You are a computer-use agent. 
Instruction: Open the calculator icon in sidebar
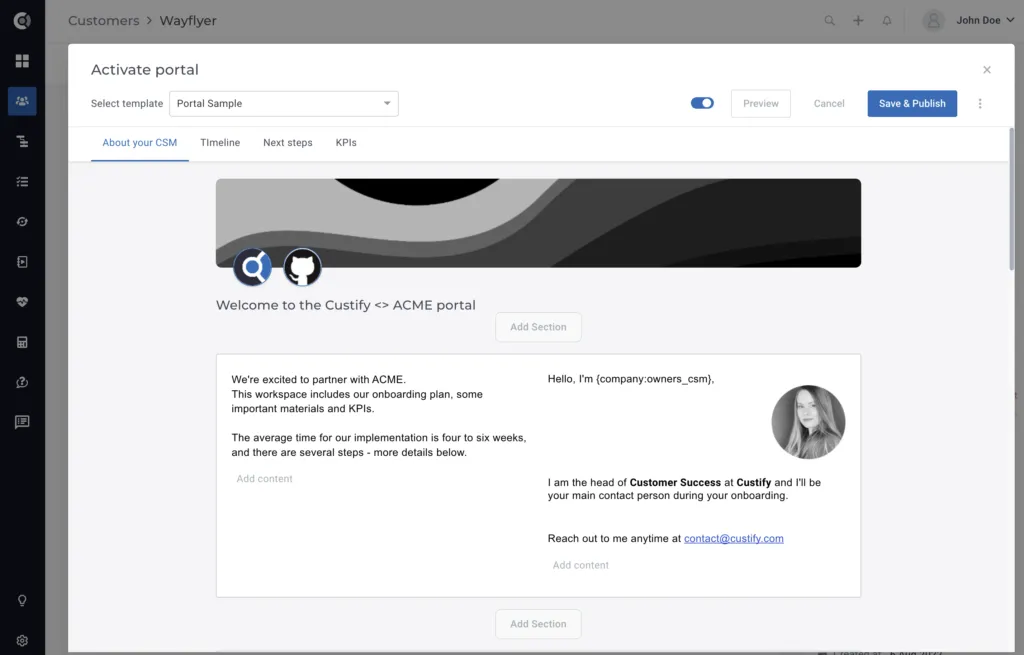pyautogui.click(x=22, y=342)
